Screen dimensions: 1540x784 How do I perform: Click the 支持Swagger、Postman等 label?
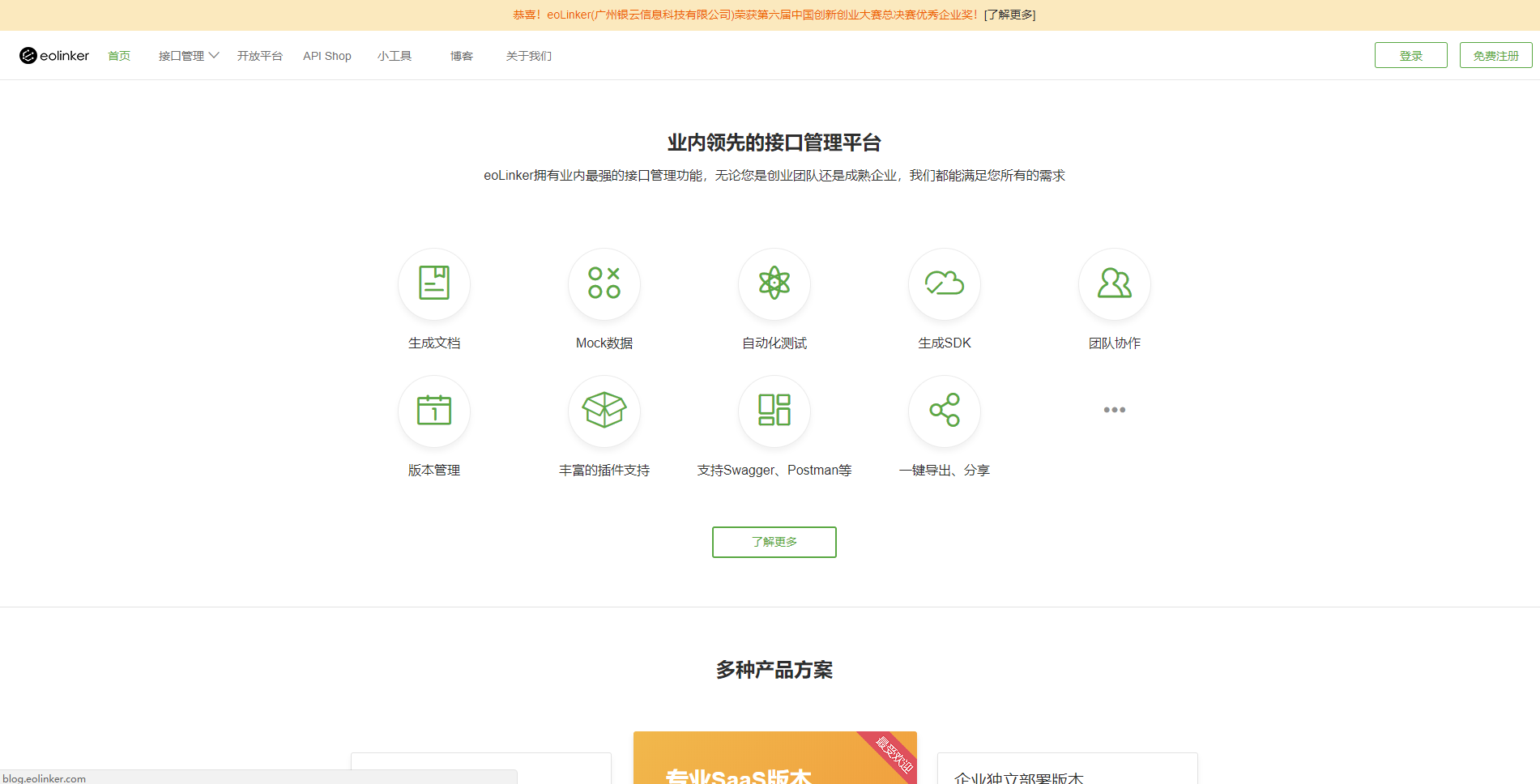click(x=774, y=471)
